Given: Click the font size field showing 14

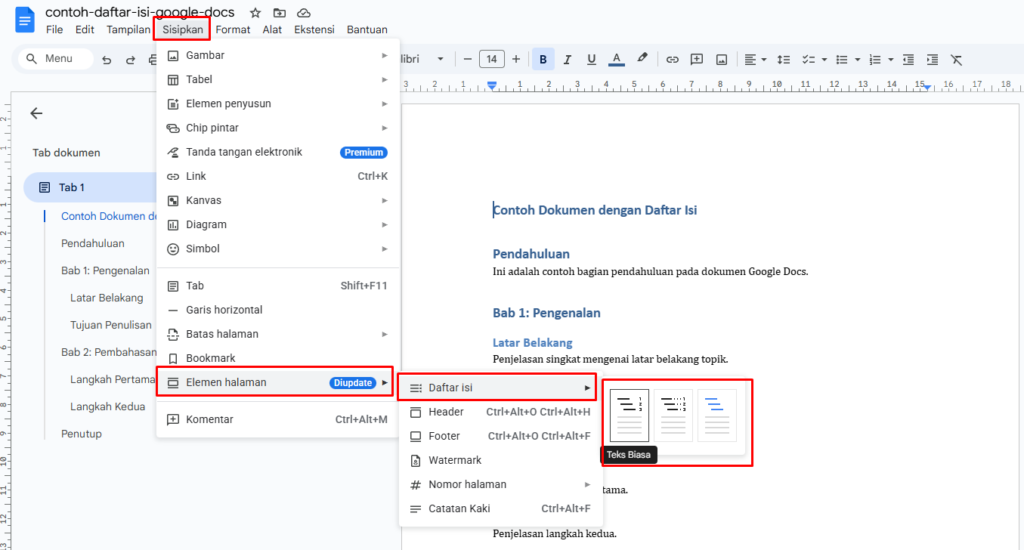Looking at the screenshot, I should (492, 59).
